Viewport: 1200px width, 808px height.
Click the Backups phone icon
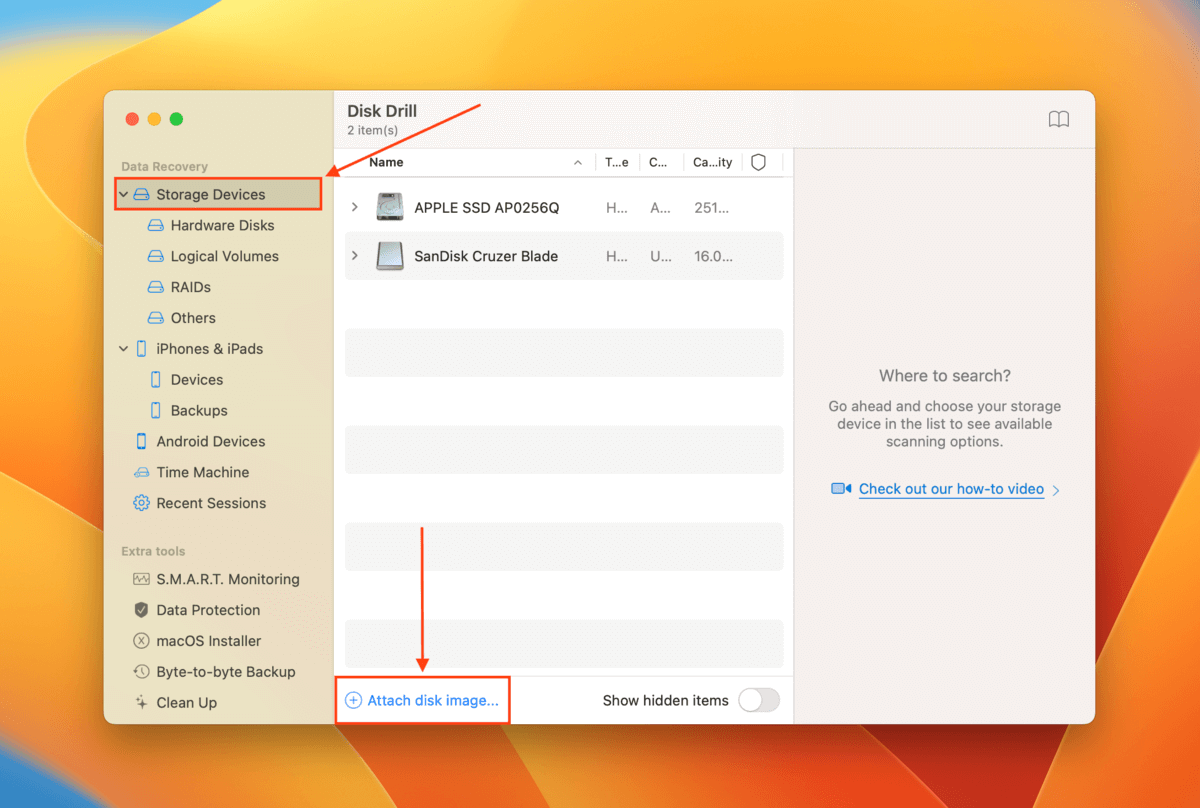[155, 411]
